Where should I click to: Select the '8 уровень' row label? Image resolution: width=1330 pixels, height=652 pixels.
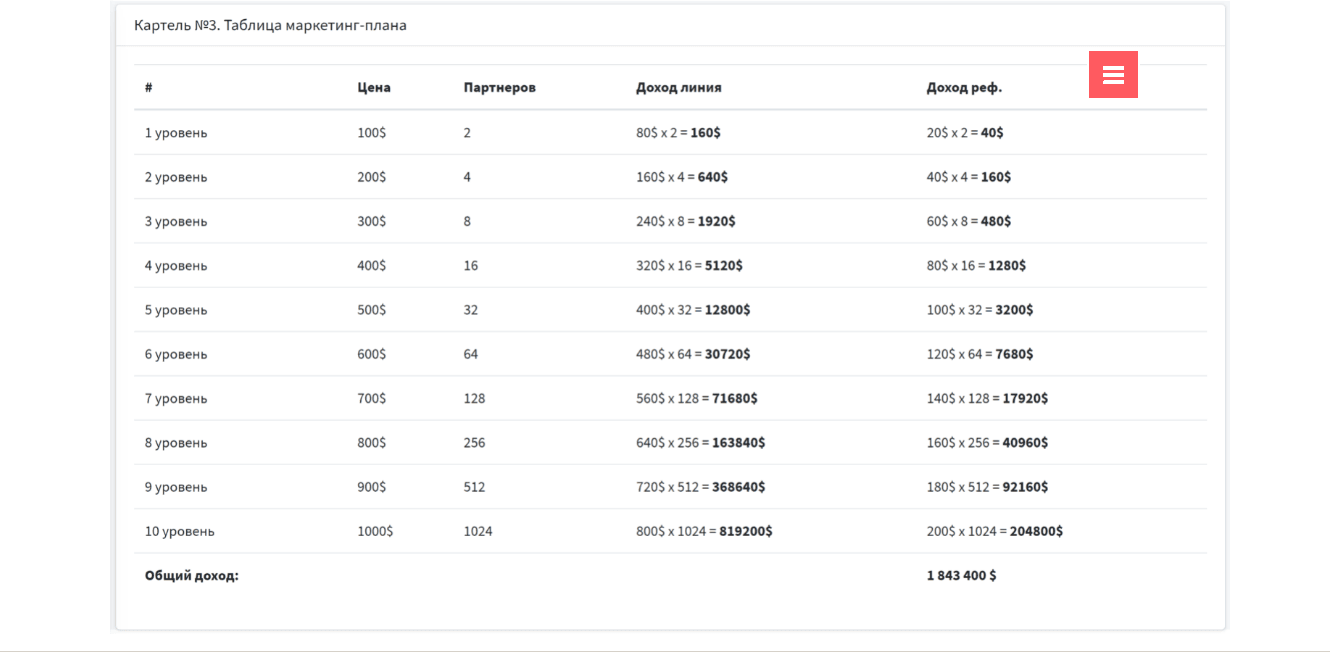coord(176,443)
